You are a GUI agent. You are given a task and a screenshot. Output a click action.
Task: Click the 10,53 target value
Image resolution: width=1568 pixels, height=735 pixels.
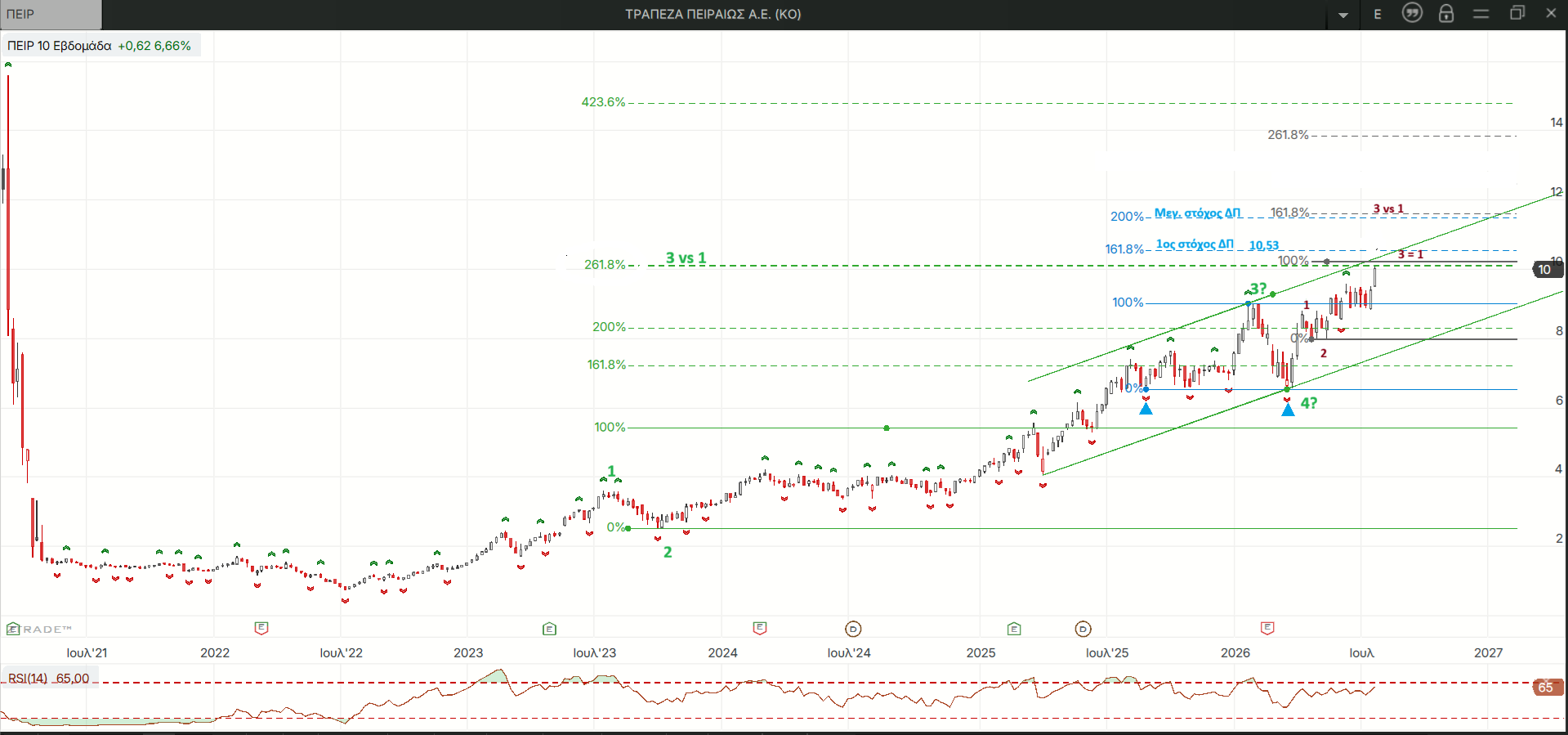tap(1263, 245)
